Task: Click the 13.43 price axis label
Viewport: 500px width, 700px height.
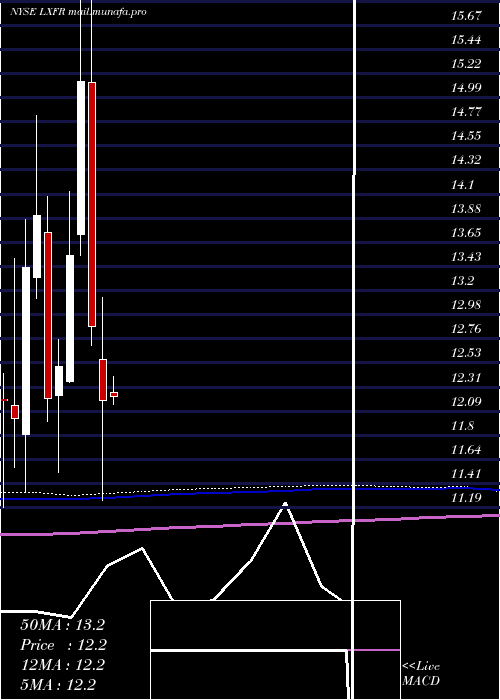Action: pos(466,257)
